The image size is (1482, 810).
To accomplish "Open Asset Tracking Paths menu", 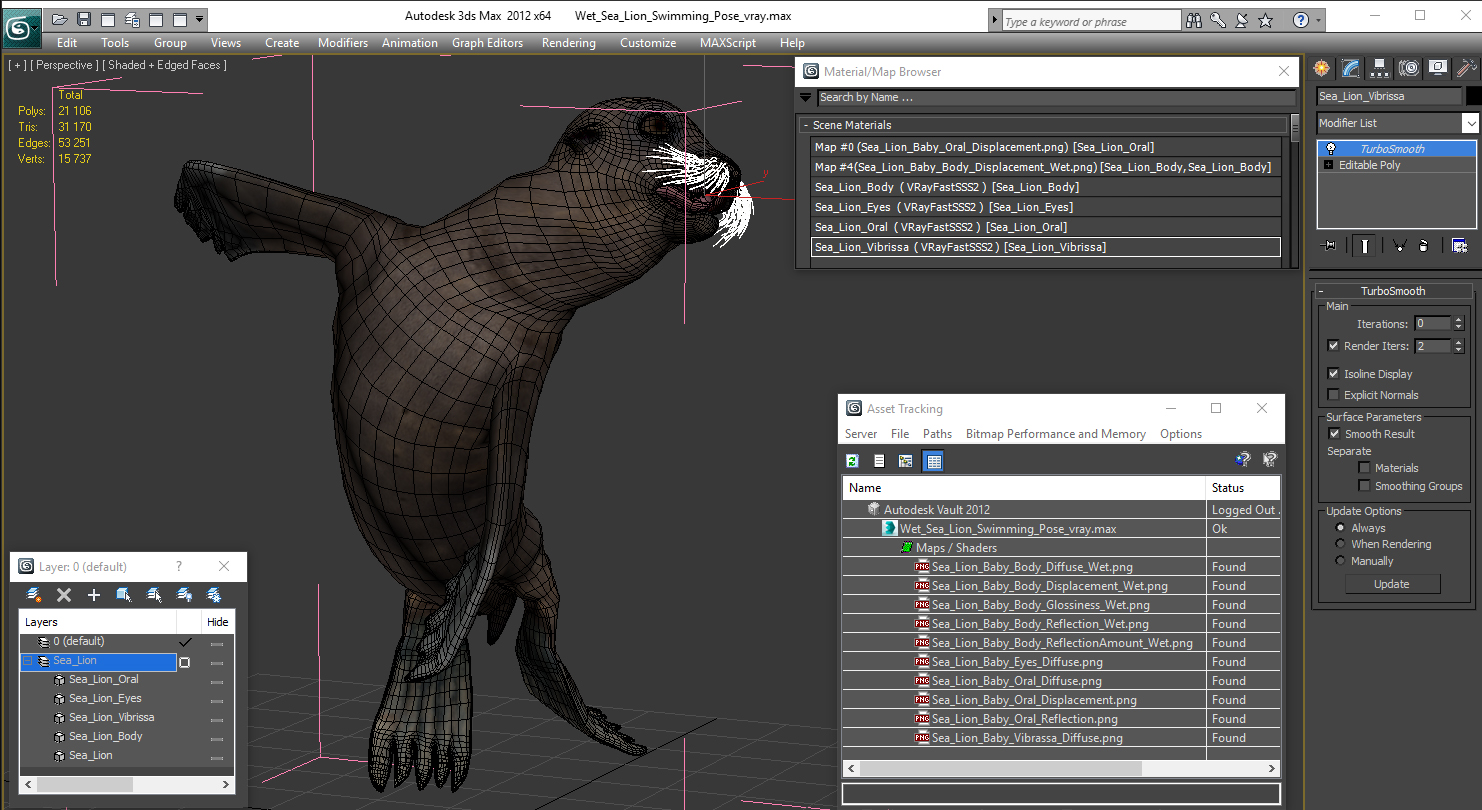I will 937,434.
